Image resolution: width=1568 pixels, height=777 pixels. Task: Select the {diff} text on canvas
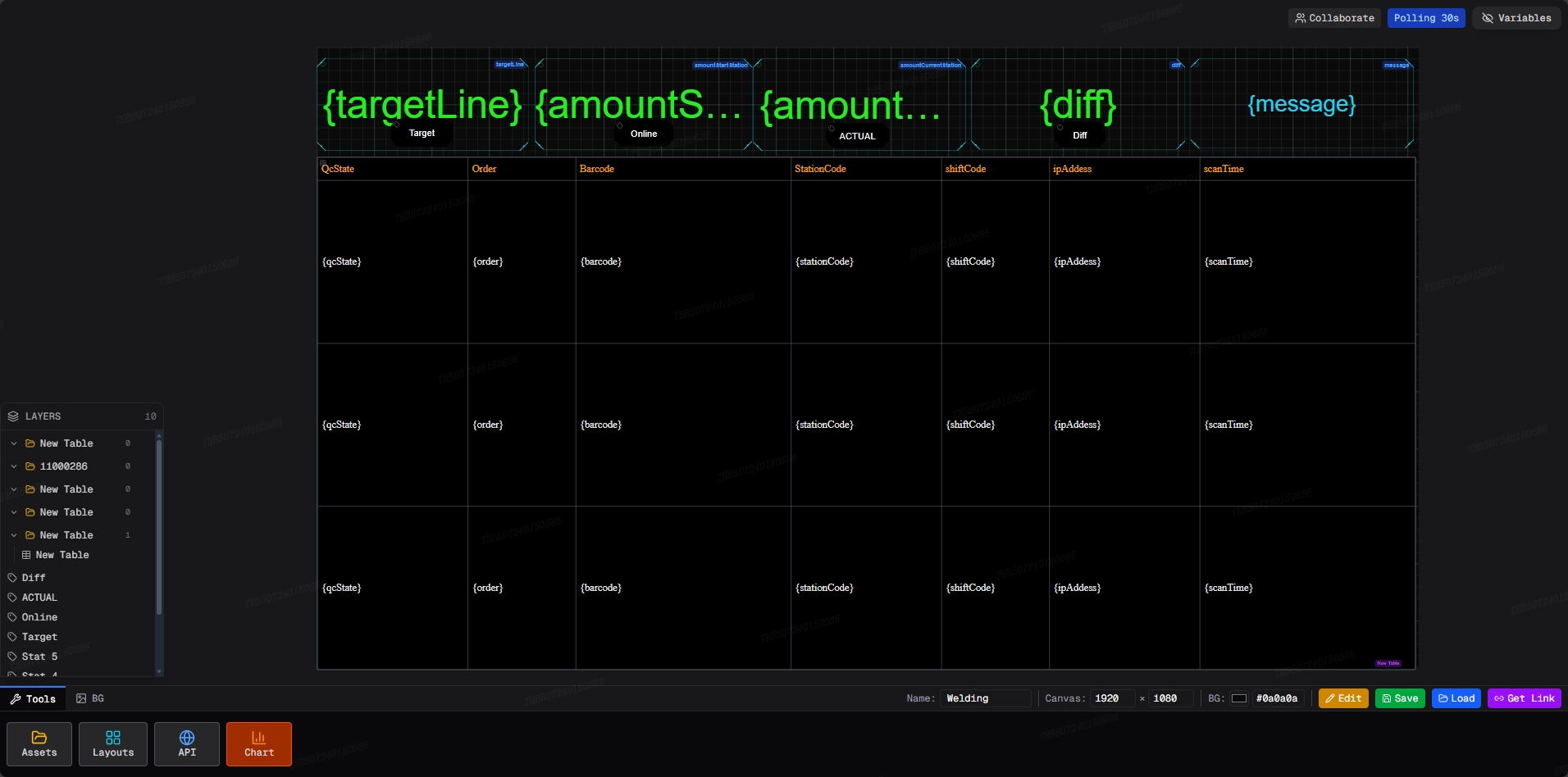tap(1078, 106)
